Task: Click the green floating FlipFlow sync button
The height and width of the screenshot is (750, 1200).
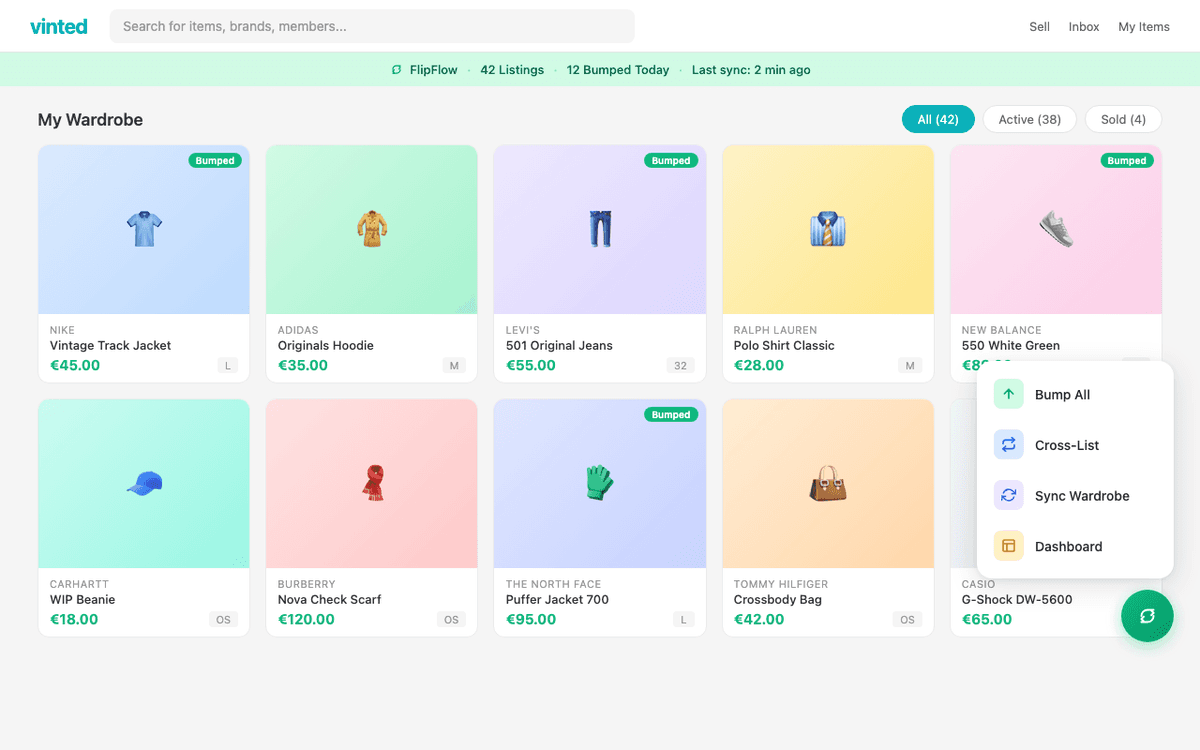Action: pos(1147,616)
